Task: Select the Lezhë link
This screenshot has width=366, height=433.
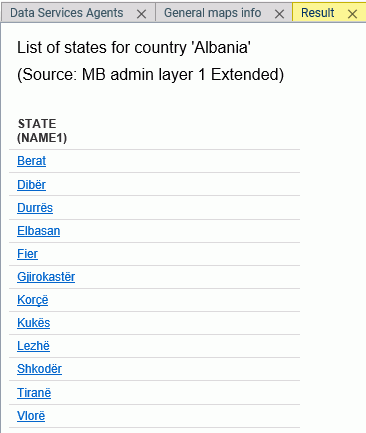Action: pos(33,346)
